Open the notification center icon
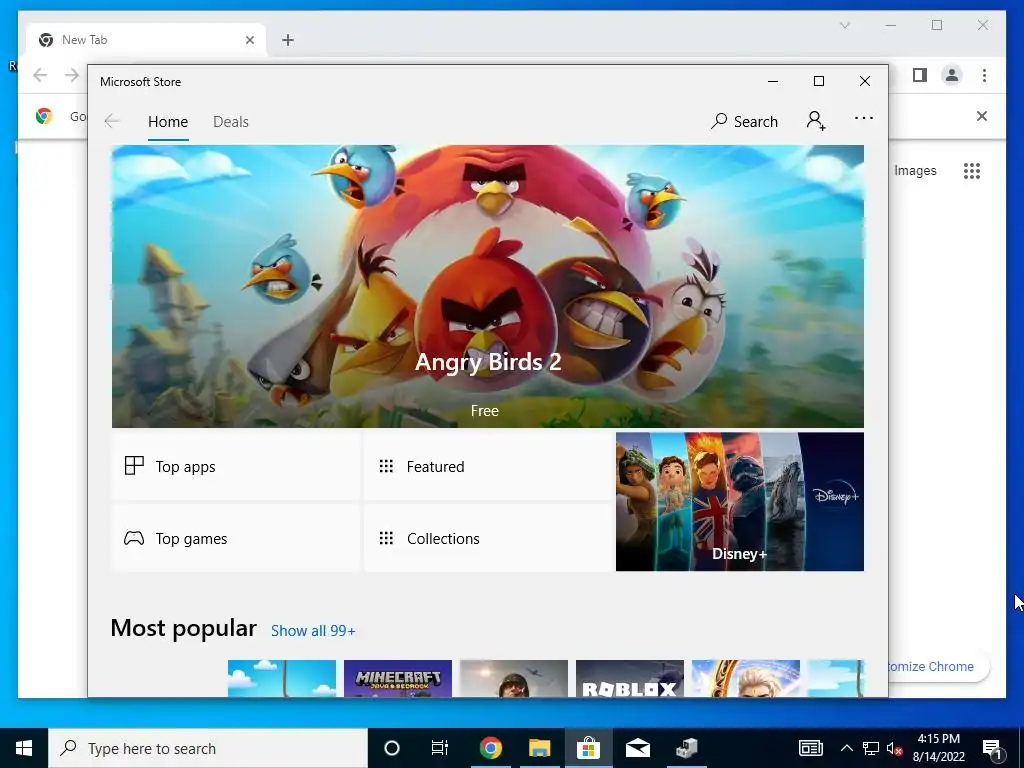Viewport: 1024px width, 768px height. (x=992, y=748)
